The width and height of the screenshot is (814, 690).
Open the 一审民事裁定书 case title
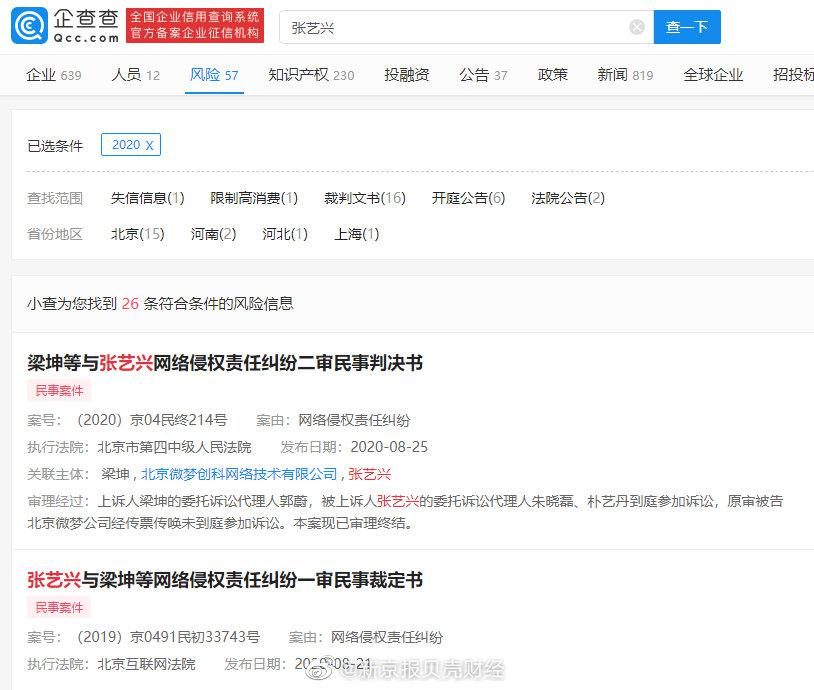click(x=225, y=580)
